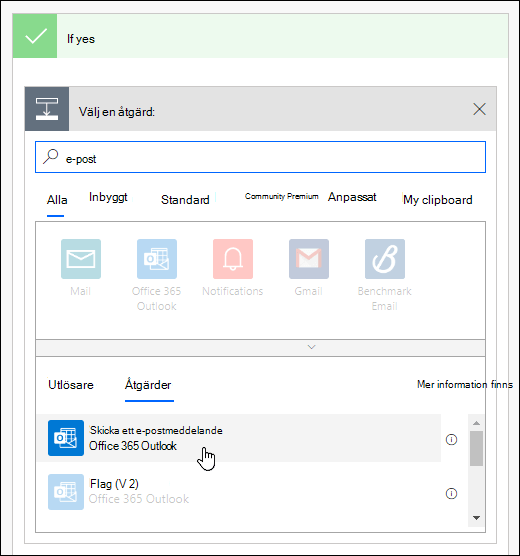Expand the connector list chevron
This screenshot has width=520, height=556.
pos(311,347)
